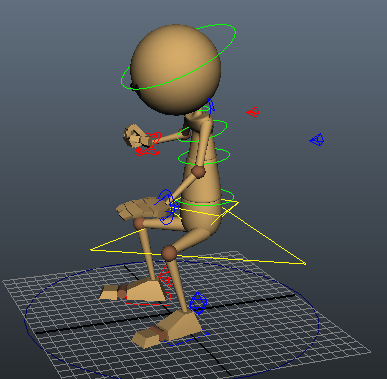
Task: Click the blue wrist controller on the lowered hand
Action: click(168, 207)
